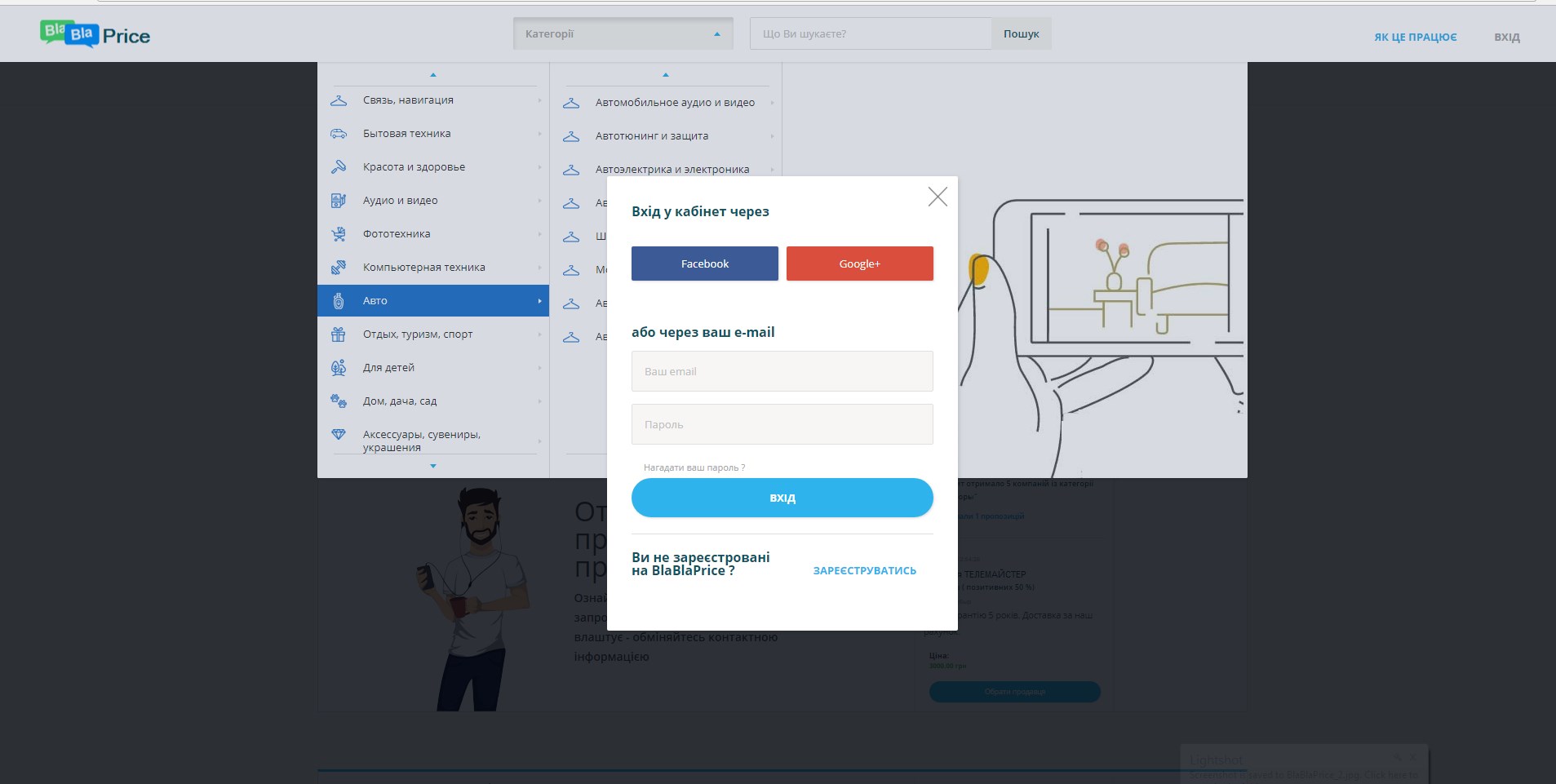Click the Аудио и видео category icon
This screenshot has width=1556, height=784.
click(339, 201)
